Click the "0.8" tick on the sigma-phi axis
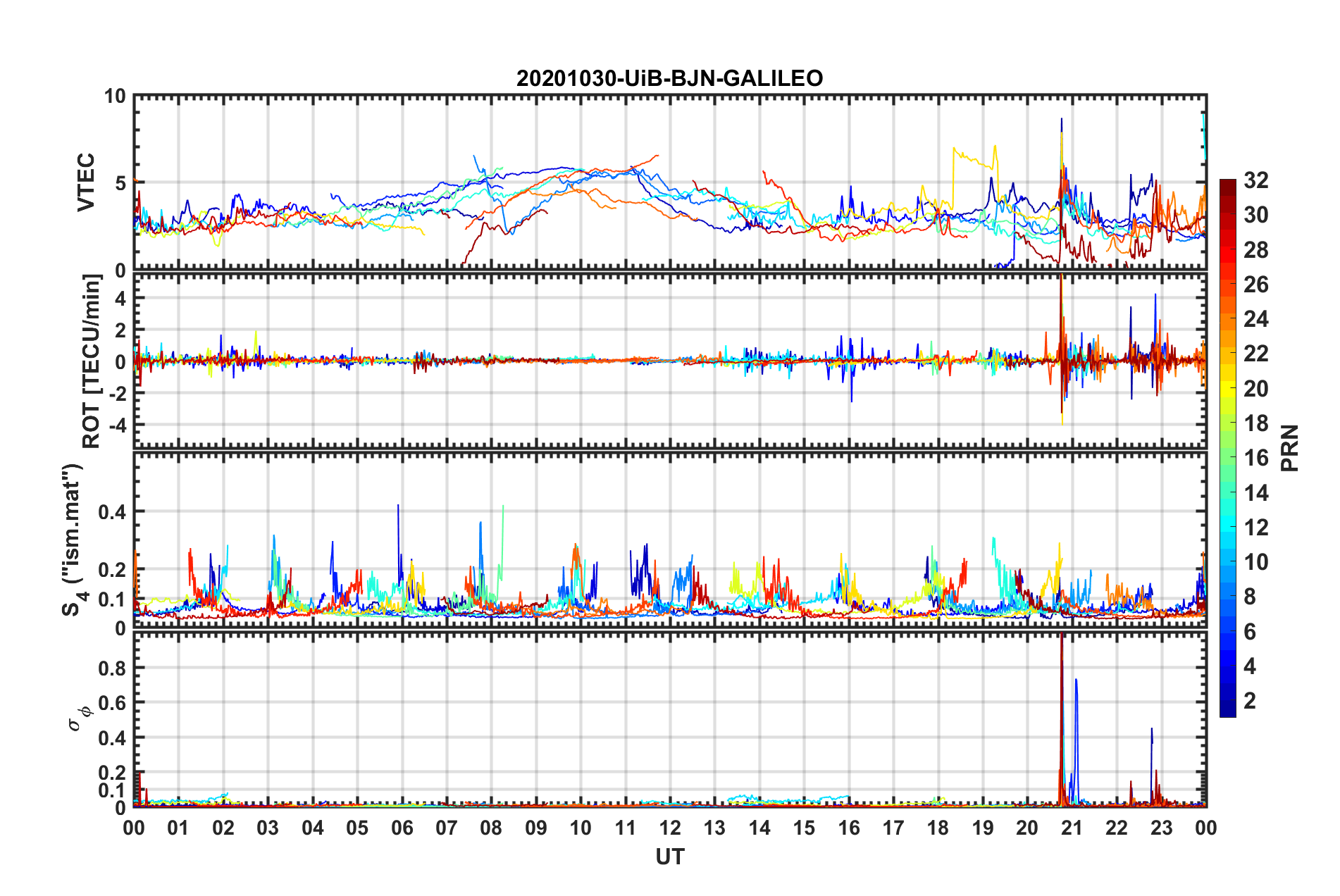The height and width of the screenshot is (896, 1340). 112,668
